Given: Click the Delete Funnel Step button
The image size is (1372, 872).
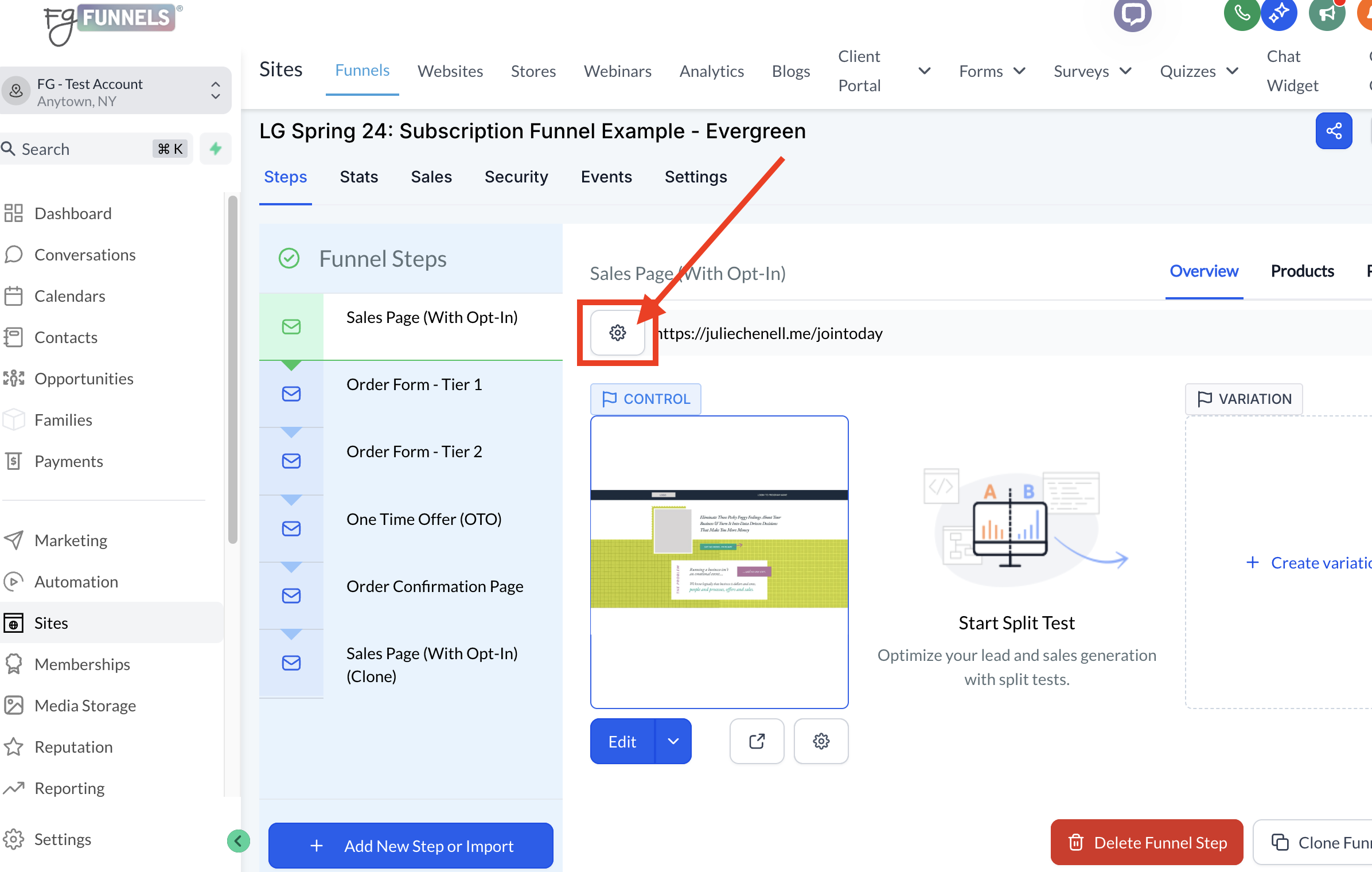Looking at the screenshot, I should coord(1147,842).
